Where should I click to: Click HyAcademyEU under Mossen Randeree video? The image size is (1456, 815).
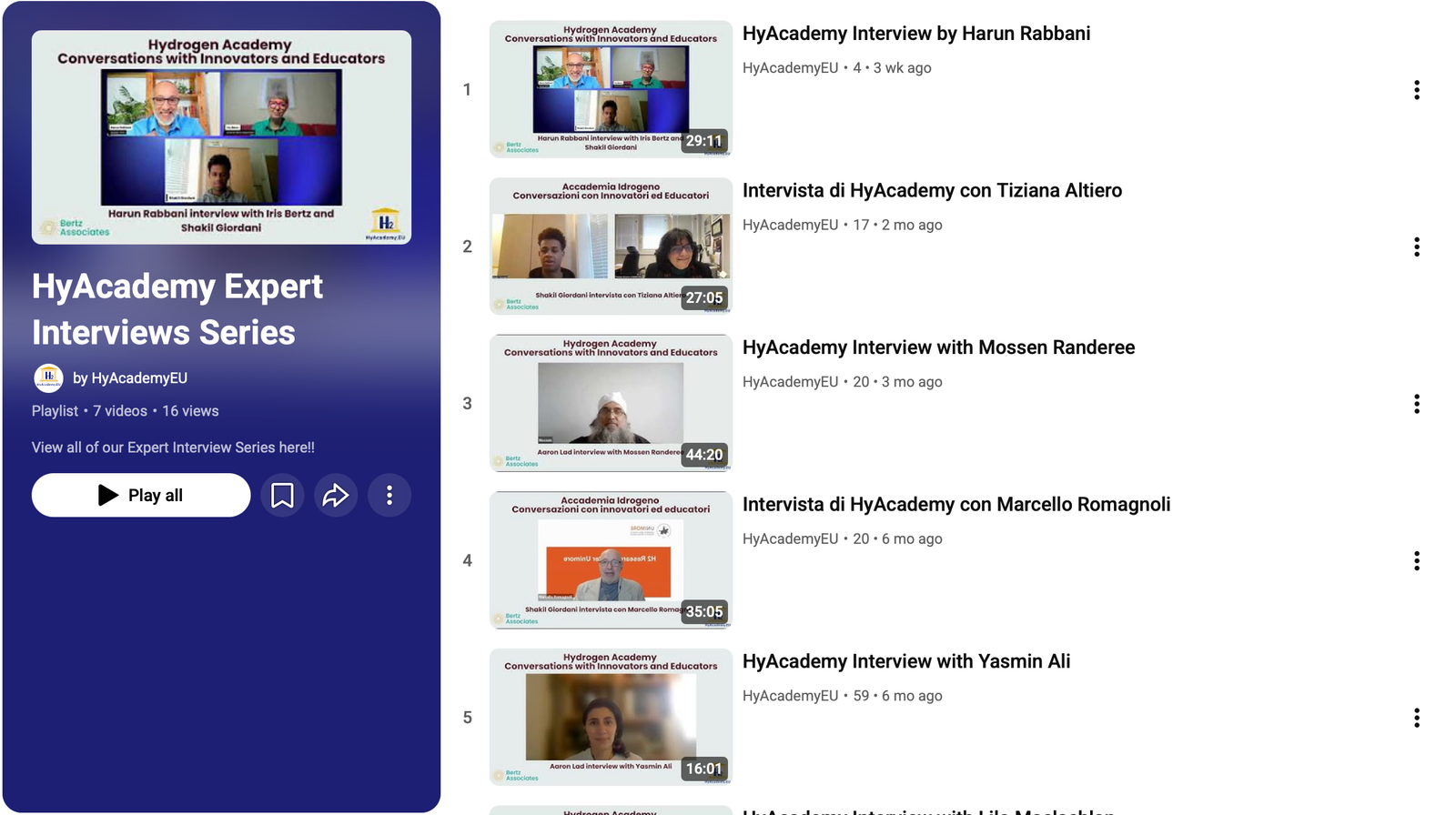coord(790,381)
